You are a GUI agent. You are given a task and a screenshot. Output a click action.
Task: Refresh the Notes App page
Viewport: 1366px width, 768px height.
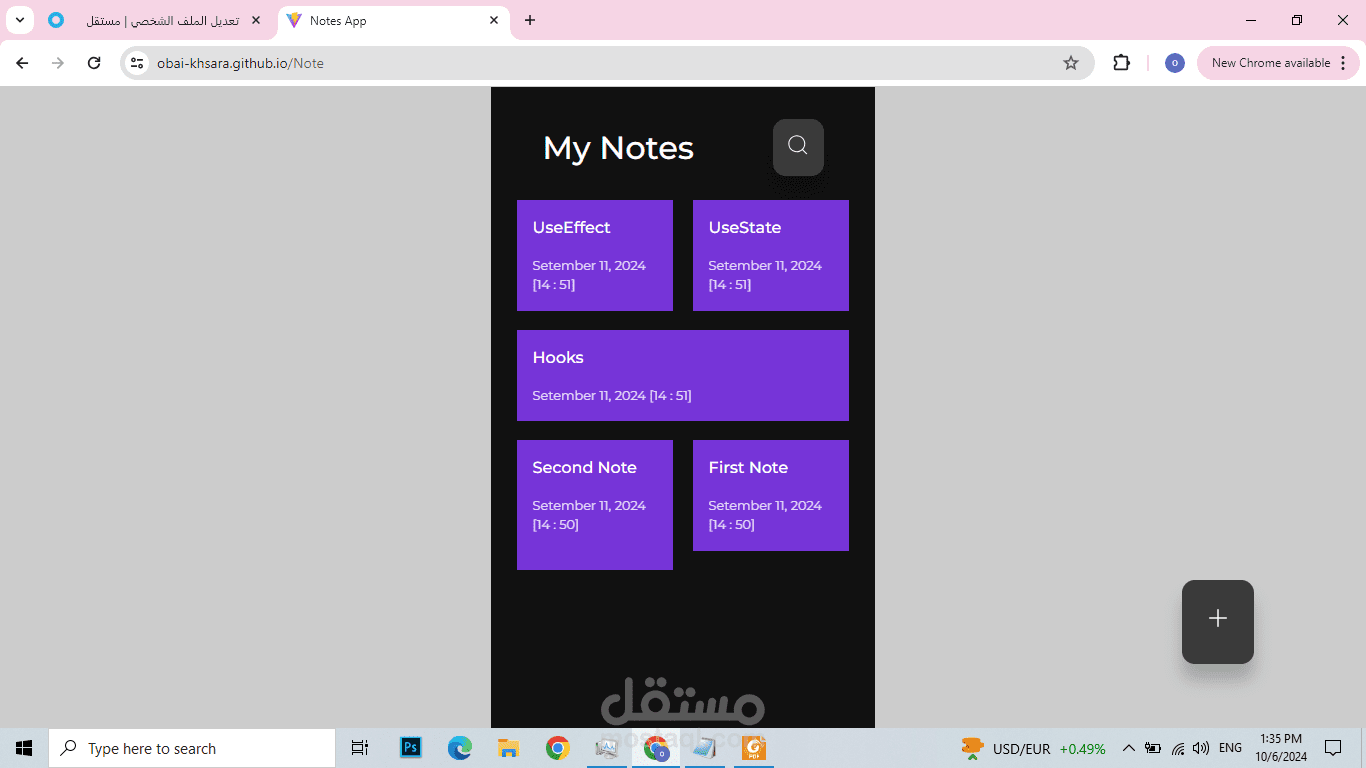pyautogui.click(x=93, y=62)
